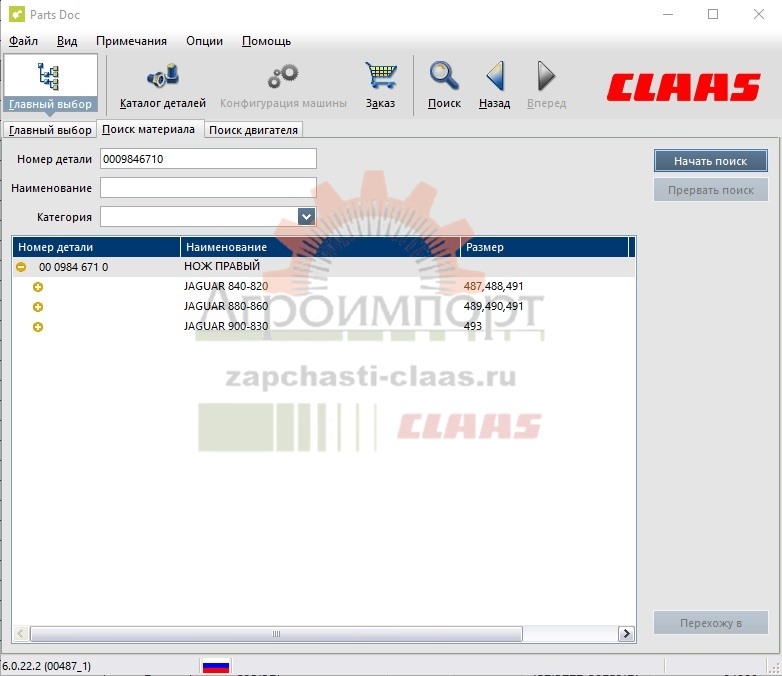The height and width of the screenshot is (676, 782).
Task: Switch to the Поиск материала tab
Action: click(149, 129)
